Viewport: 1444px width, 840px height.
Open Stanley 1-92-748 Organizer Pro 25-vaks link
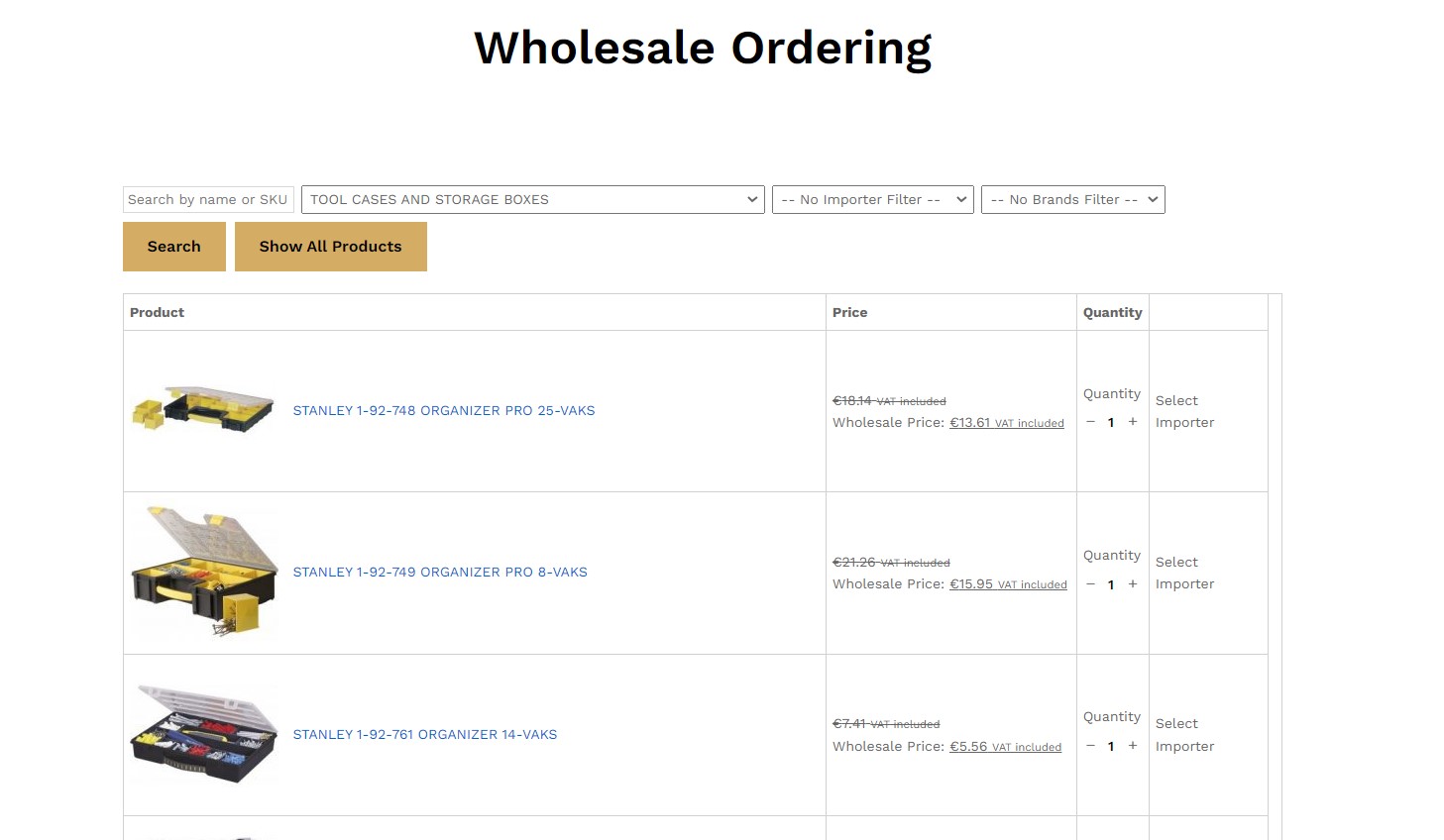tap(443, 410)
